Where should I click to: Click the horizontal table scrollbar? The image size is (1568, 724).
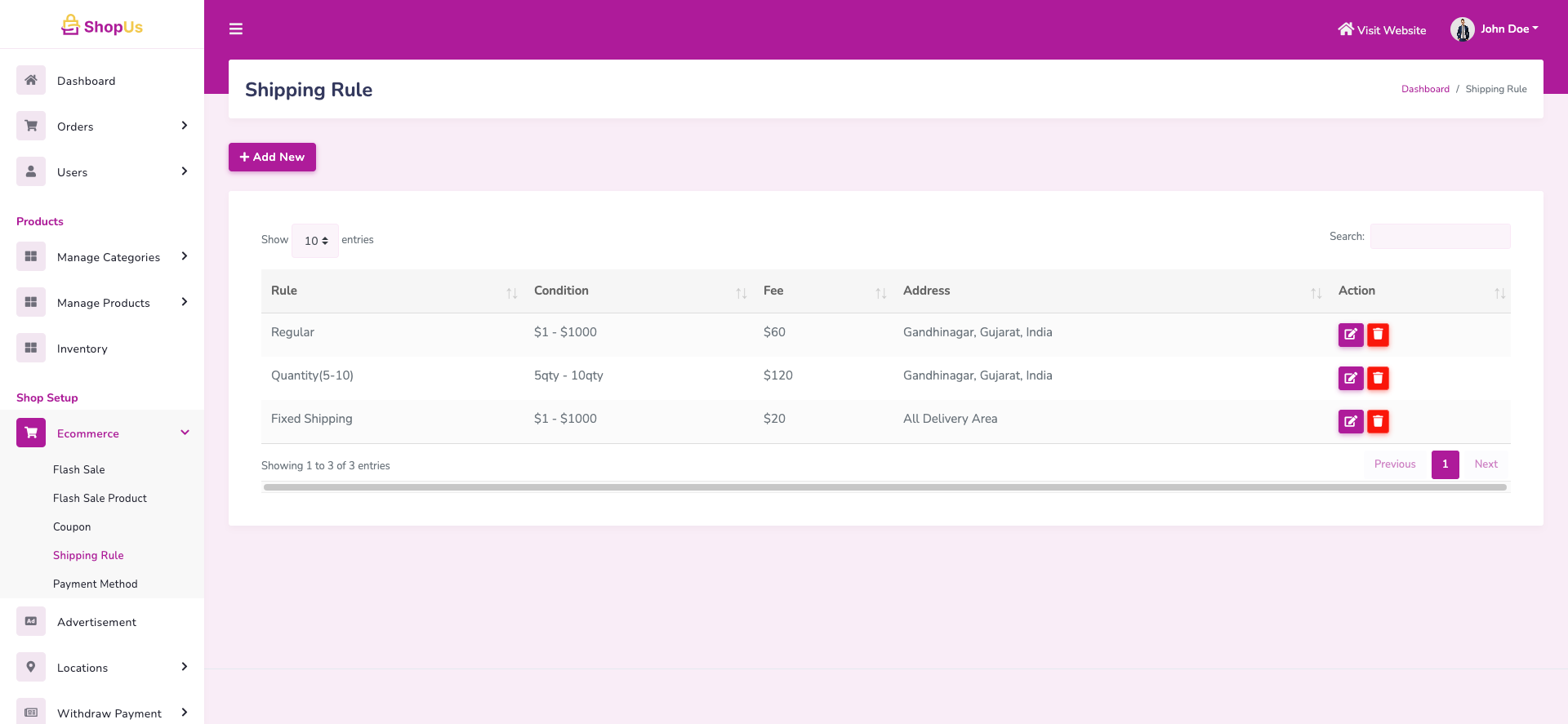[884, 487]
